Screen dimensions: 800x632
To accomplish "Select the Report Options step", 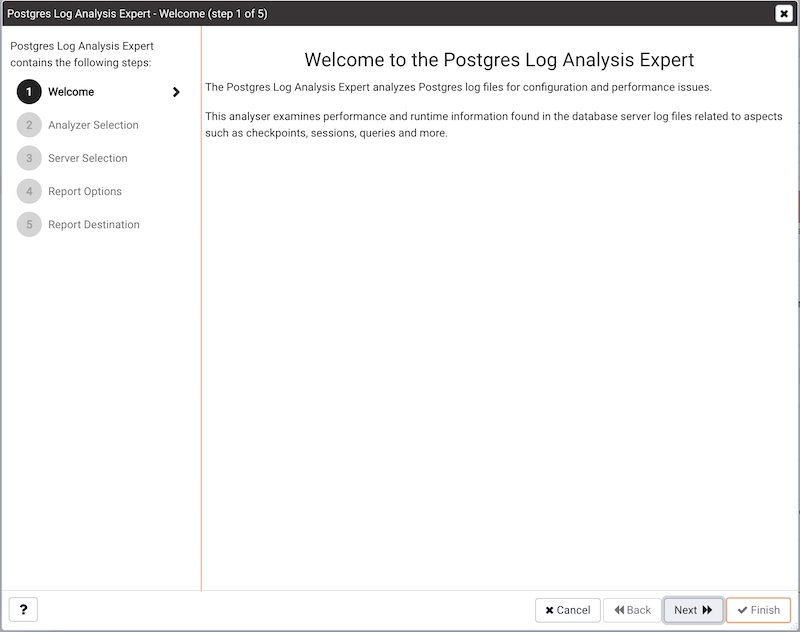I will [85, 191].
